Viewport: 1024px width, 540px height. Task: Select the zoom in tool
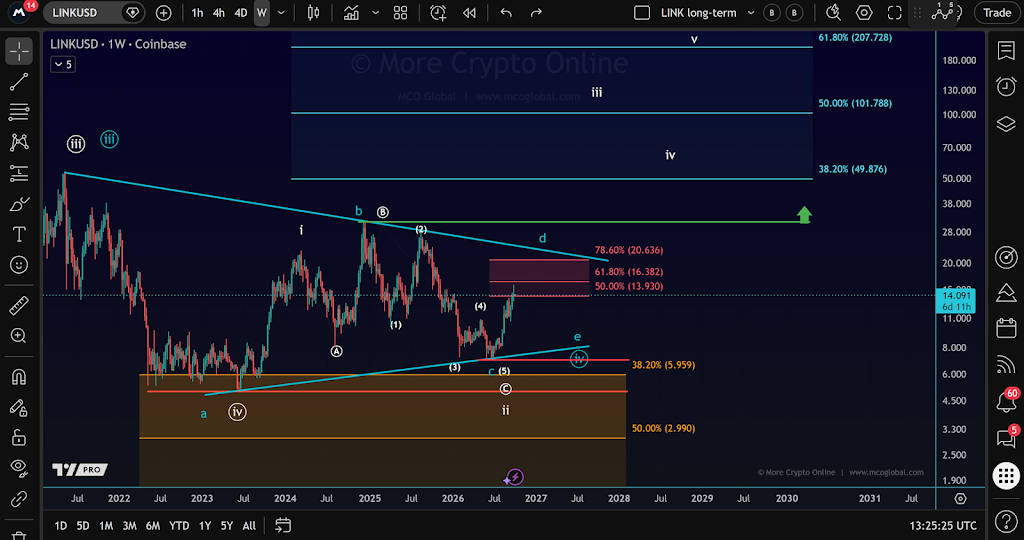[19, 336]
